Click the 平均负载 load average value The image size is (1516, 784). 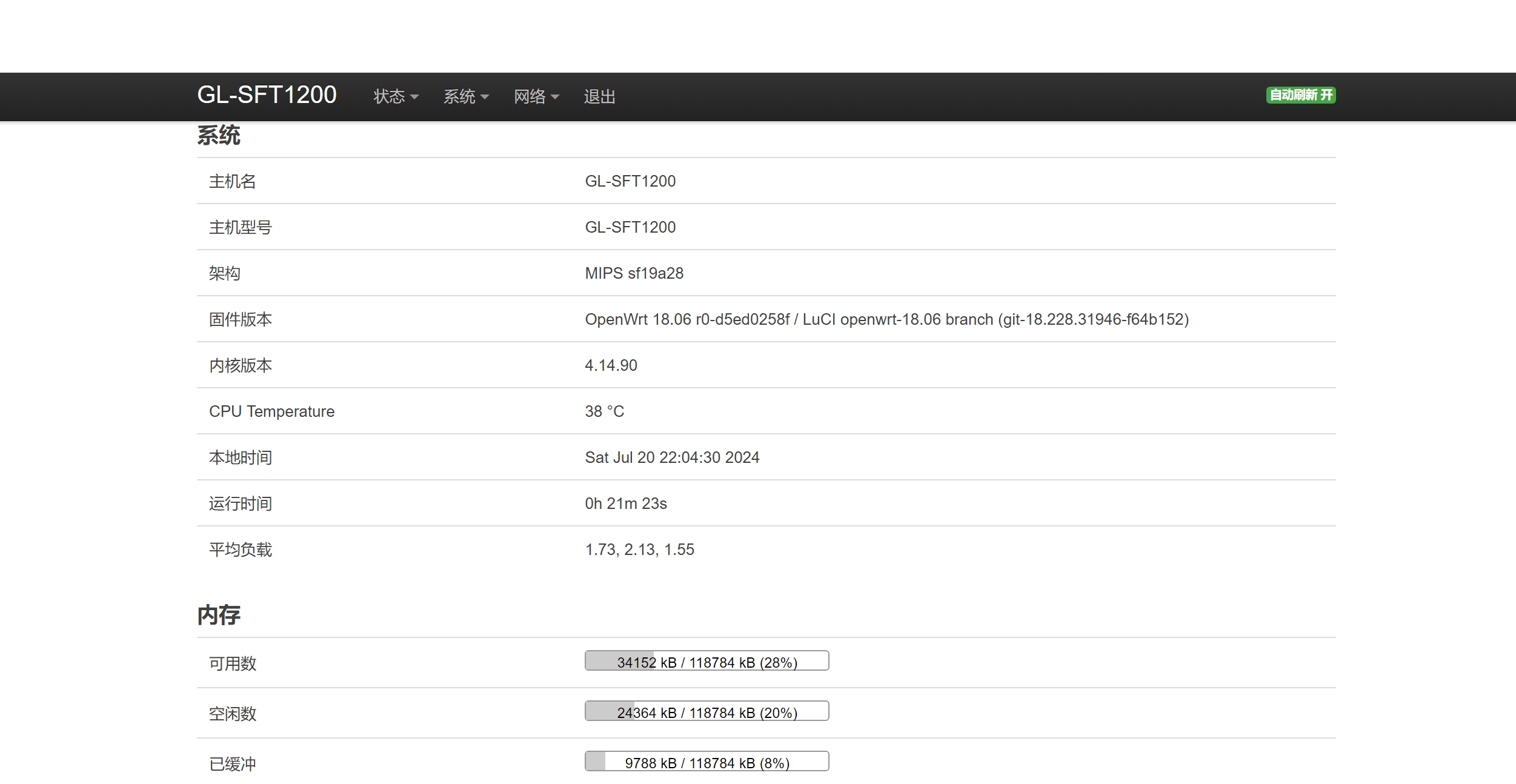coord(639,550)
